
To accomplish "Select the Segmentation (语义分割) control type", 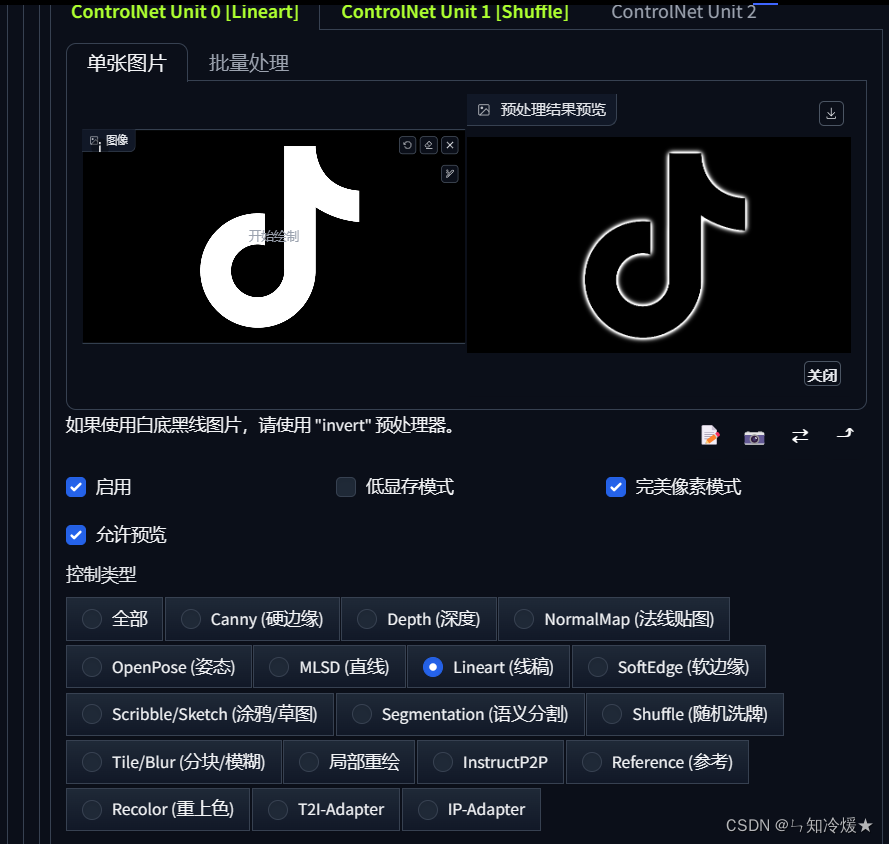I will [460, 714].
